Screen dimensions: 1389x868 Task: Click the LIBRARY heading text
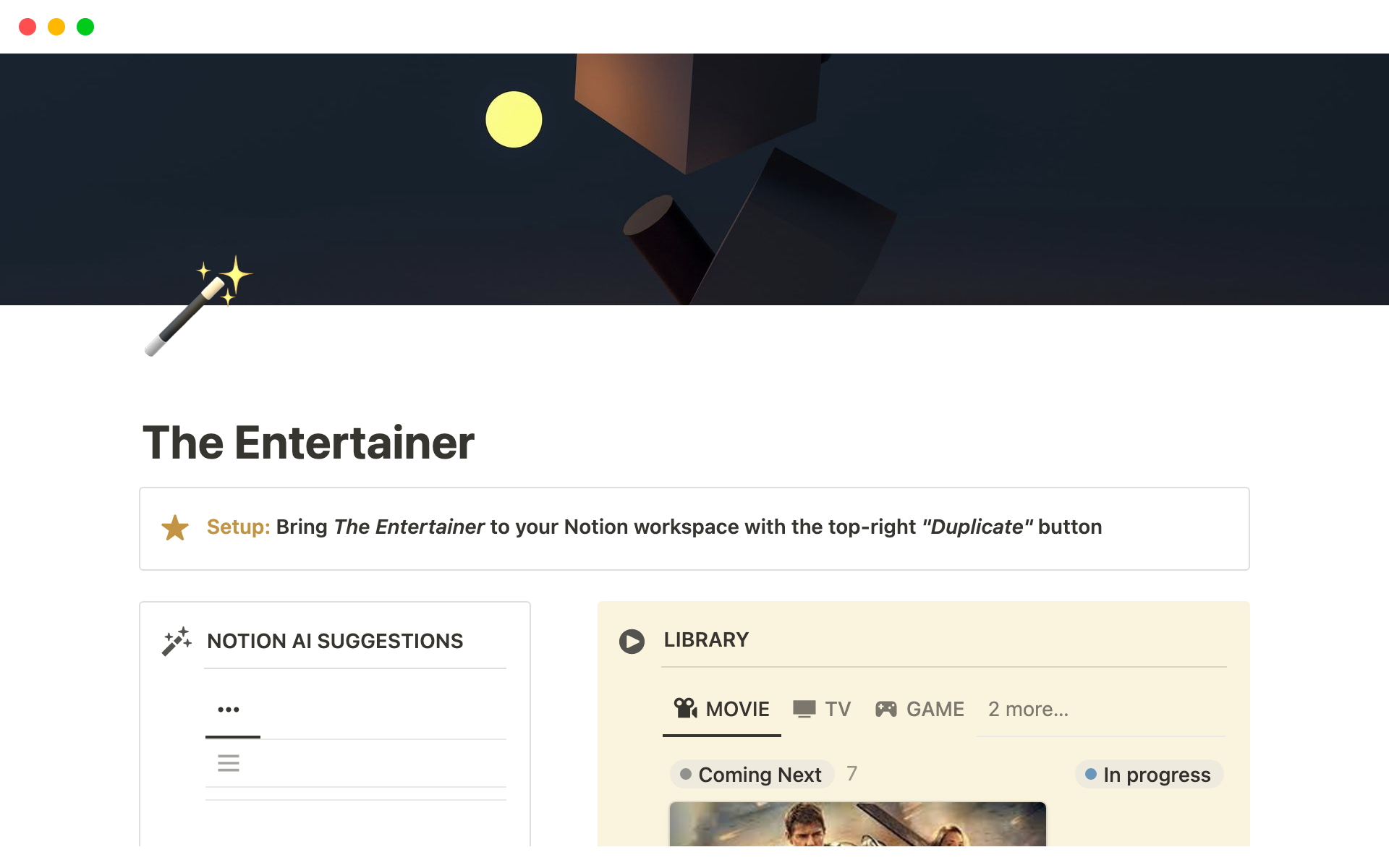[706, 639]
